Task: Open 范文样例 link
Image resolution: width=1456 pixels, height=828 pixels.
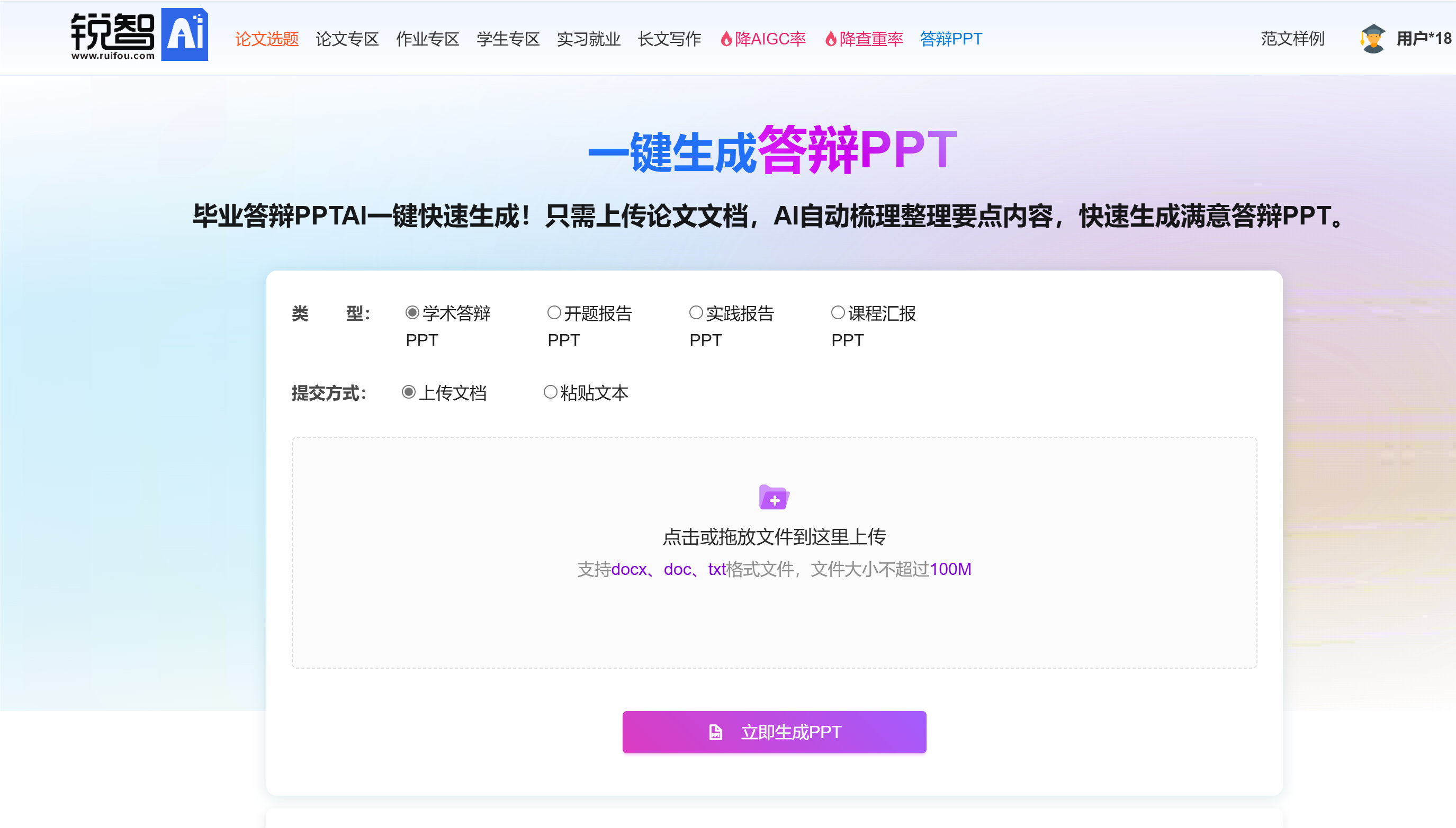Action: (x=1292, y=39)
